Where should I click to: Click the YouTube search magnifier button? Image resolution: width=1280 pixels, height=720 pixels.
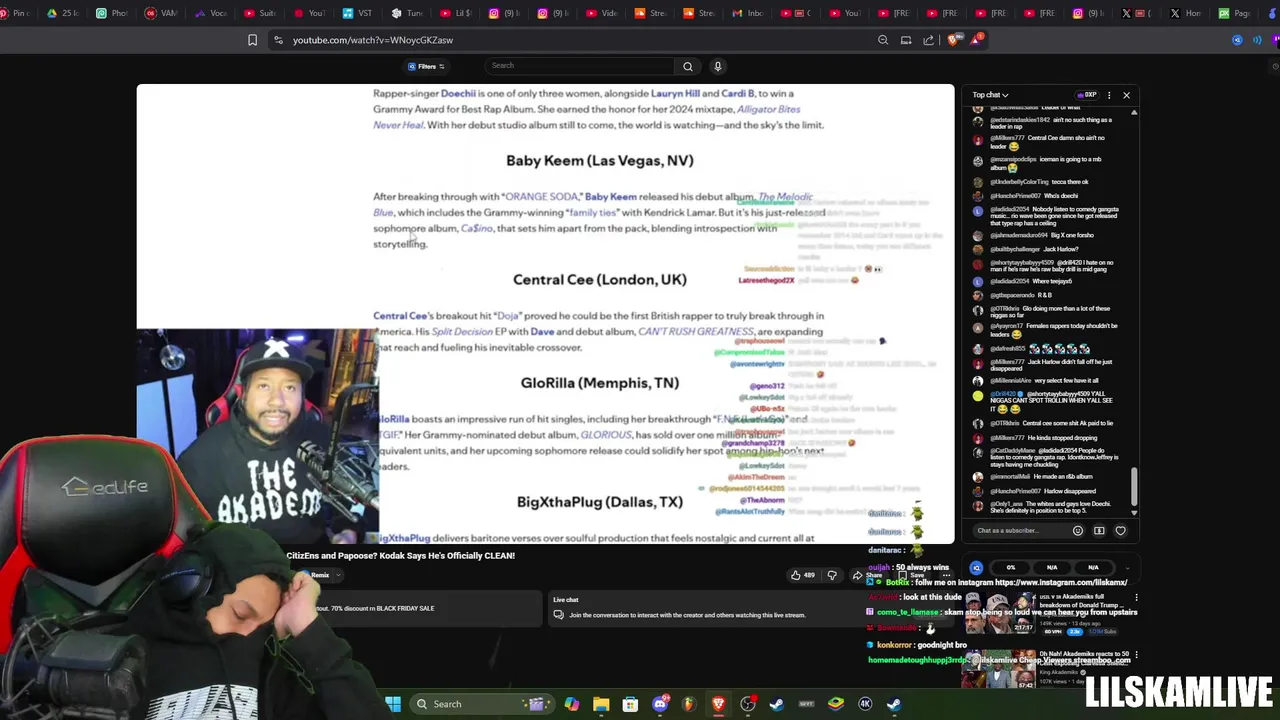[x=687, y=66]
